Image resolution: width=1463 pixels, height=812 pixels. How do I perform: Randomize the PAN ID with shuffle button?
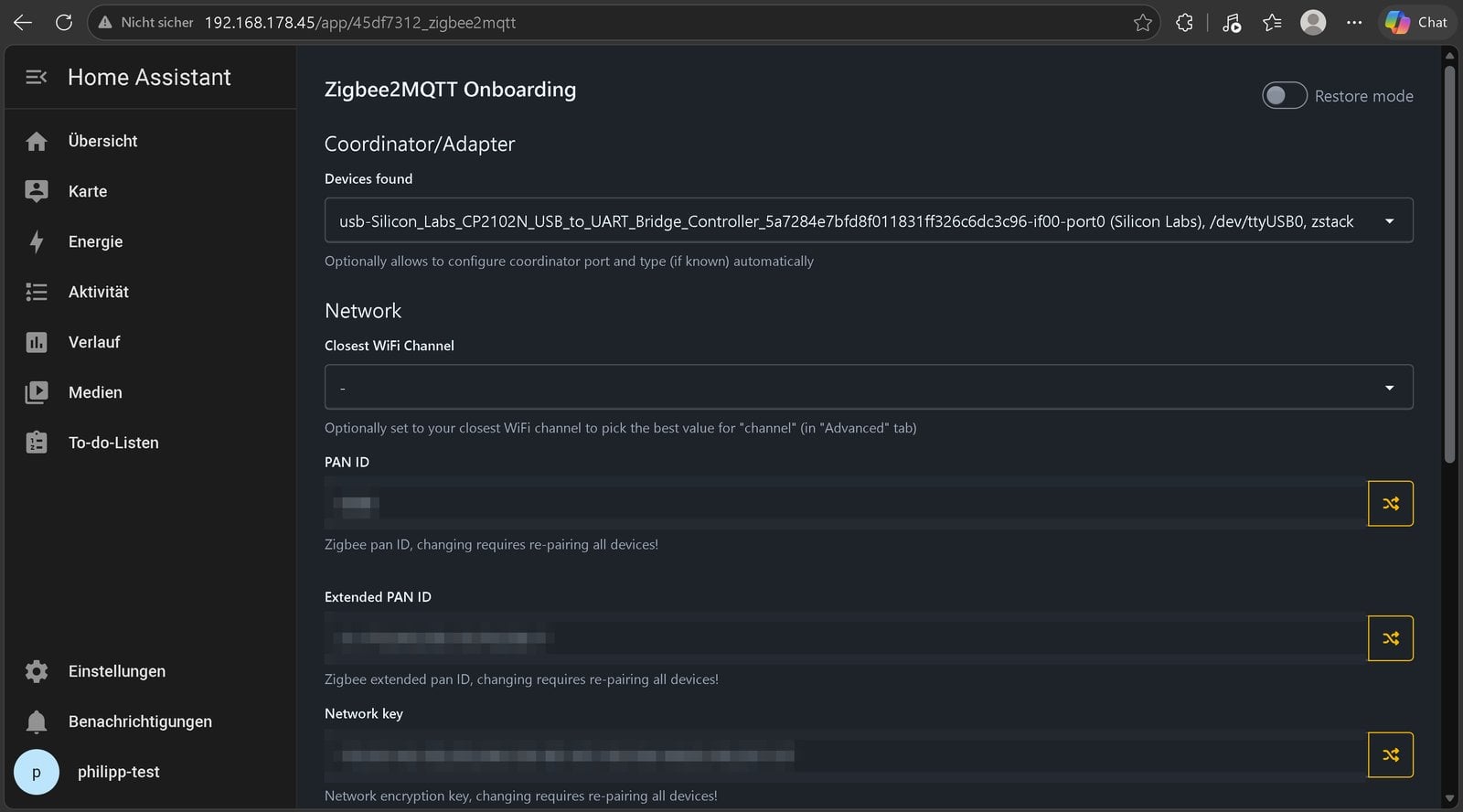click(1390, 503)
